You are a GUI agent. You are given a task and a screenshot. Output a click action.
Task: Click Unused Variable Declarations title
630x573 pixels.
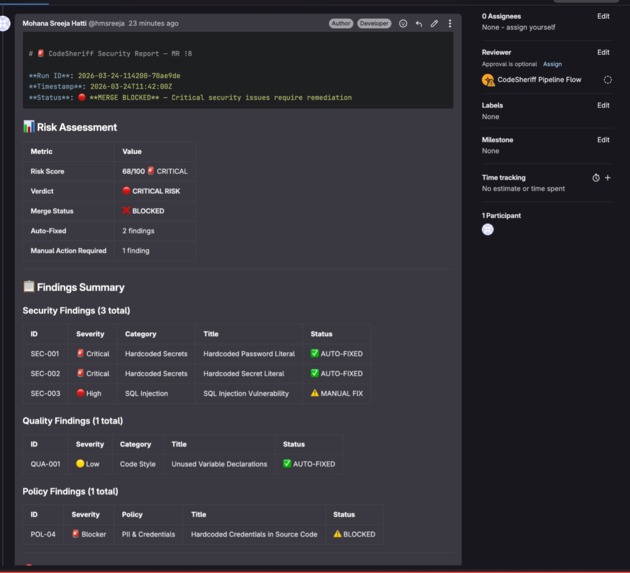219,464
